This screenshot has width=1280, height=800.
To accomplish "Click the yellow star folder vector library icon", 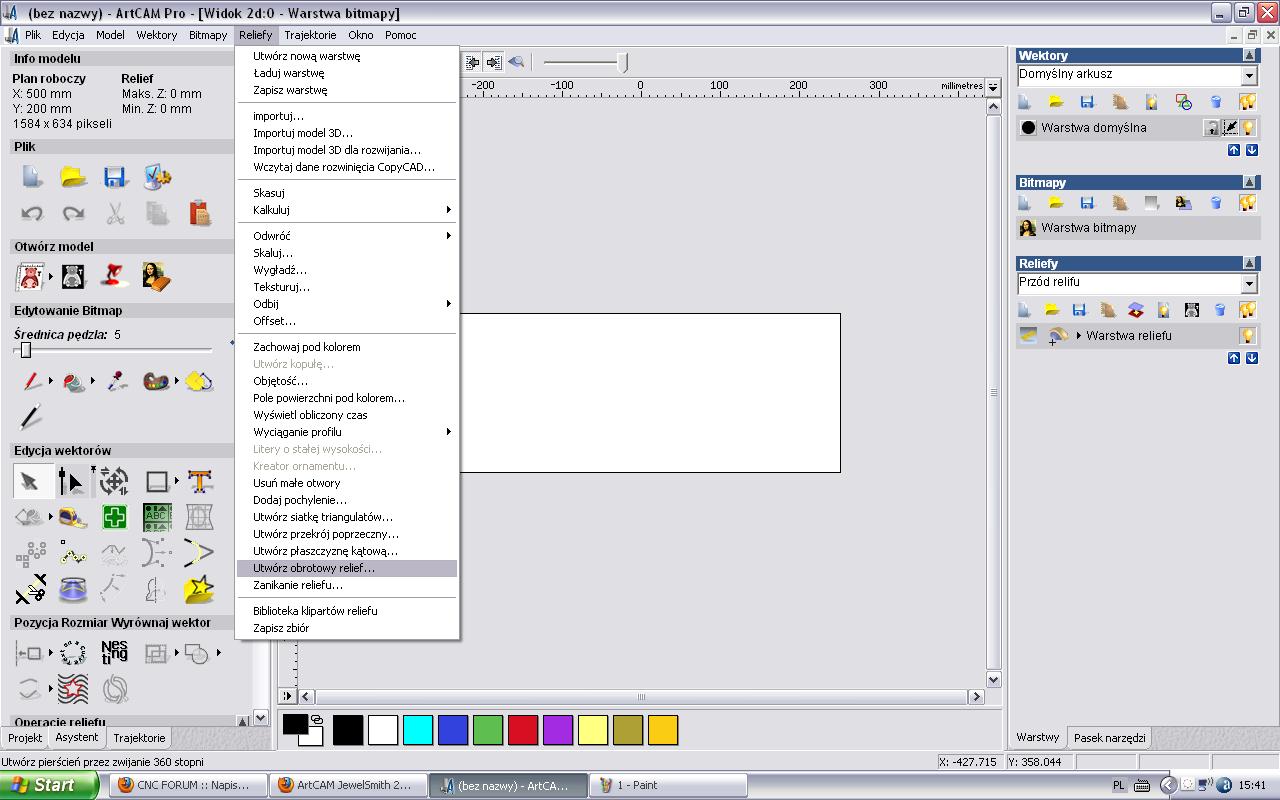I will (x=200, y=589).
